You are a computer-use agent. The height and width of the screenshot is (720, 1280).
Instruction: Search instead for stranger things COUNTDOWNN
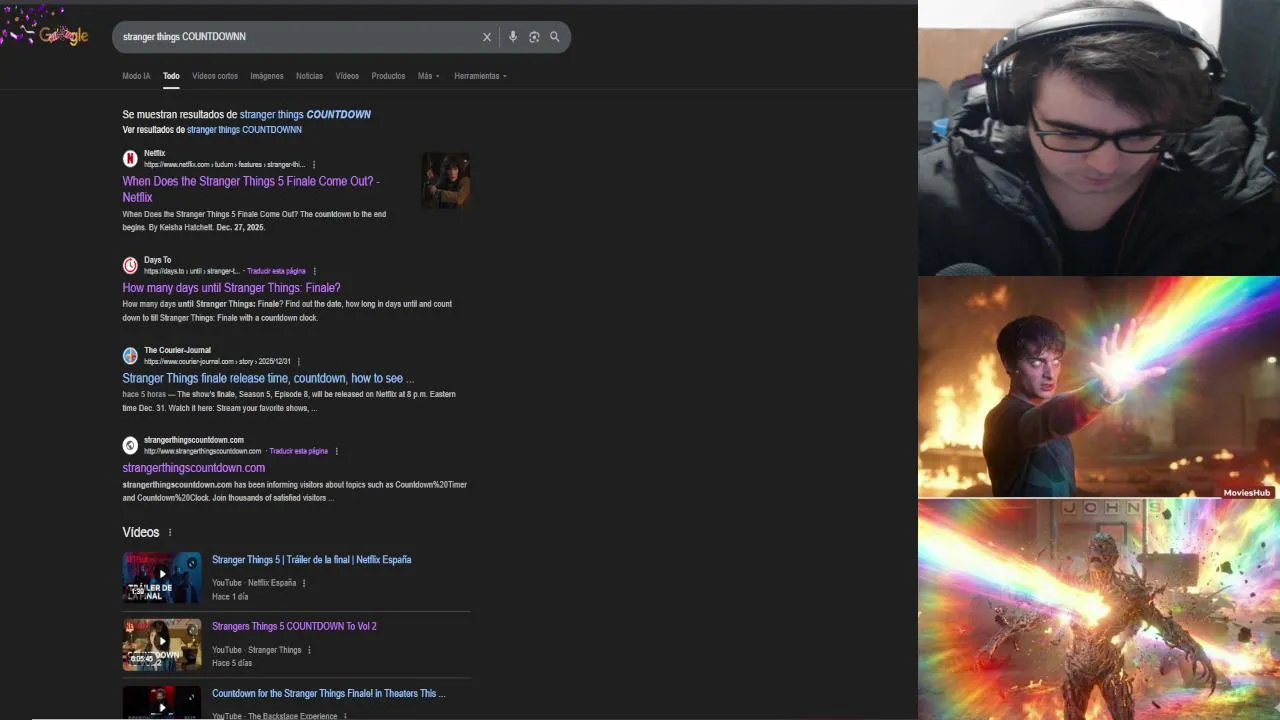tap(244, 130)
